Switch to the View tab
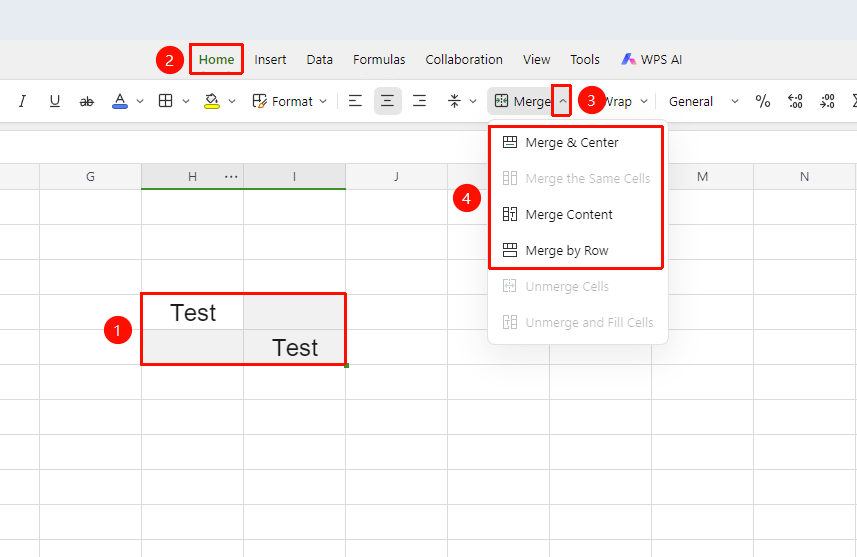Image resolution: width=857 pixels, height=557 pixels. (x=536, y=60)
